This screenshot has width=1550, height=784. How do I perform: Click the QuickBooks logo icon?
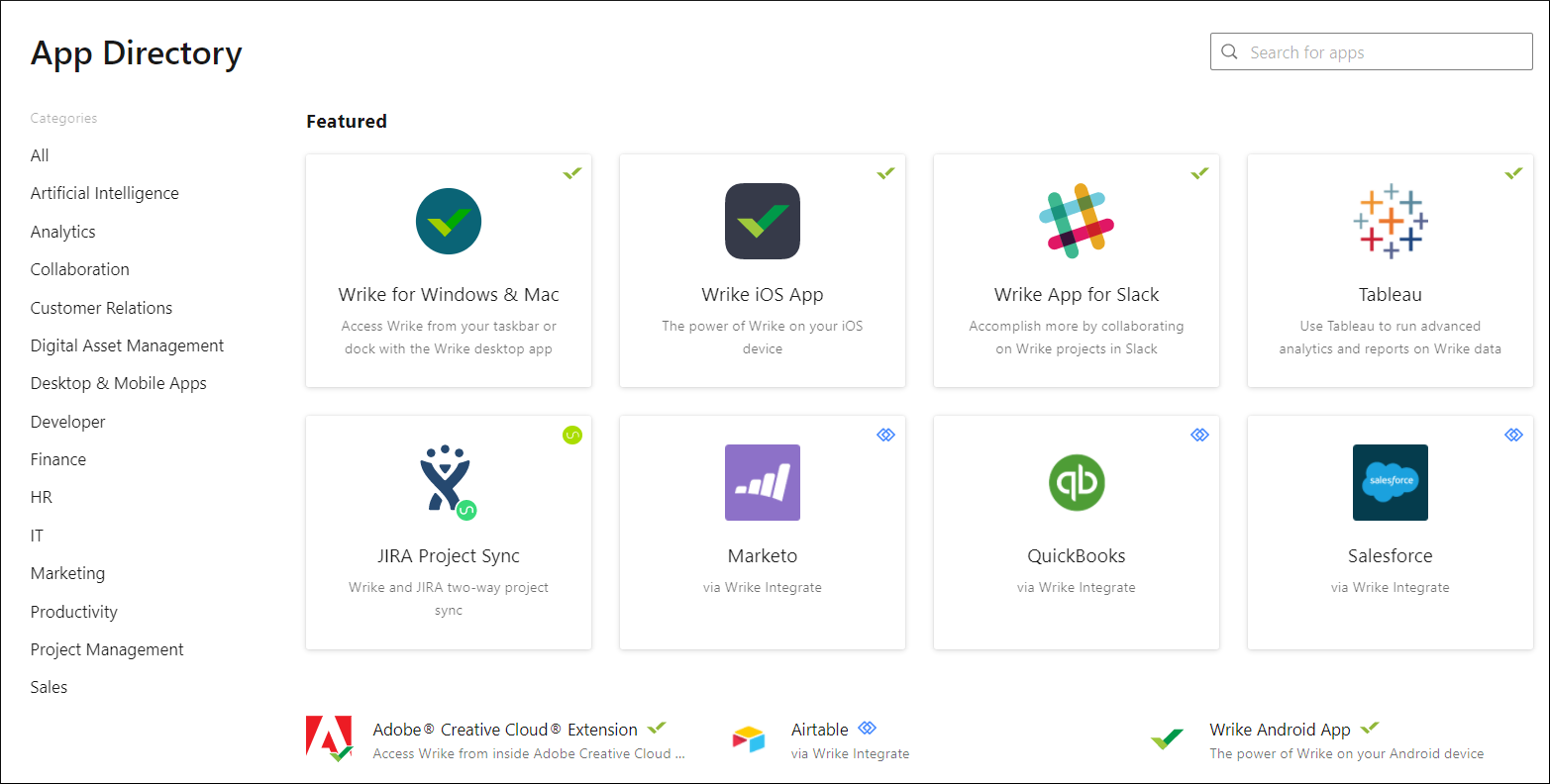point(1076,482)
